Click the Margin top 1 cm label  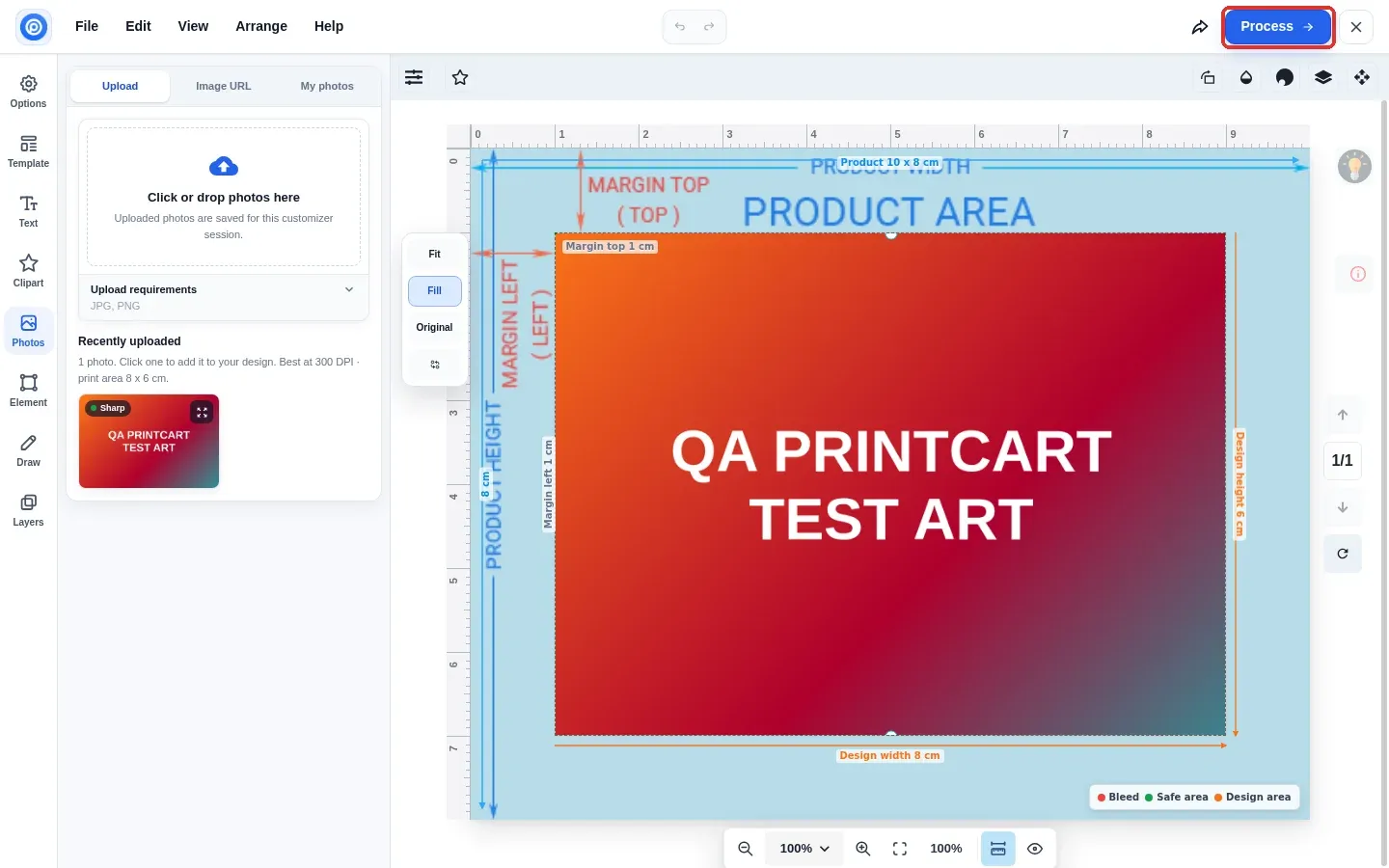pos(610,247)
